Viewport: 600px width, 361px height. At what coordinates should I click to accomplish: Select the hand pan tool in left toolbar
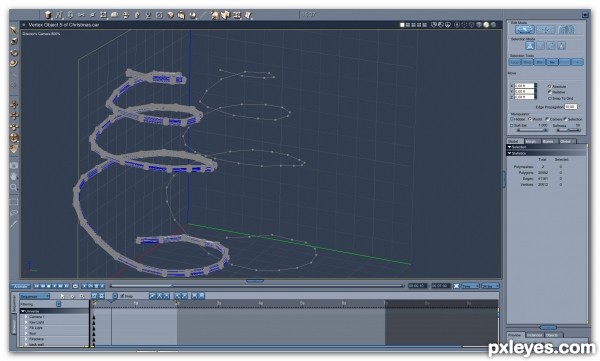coord(14,176)
